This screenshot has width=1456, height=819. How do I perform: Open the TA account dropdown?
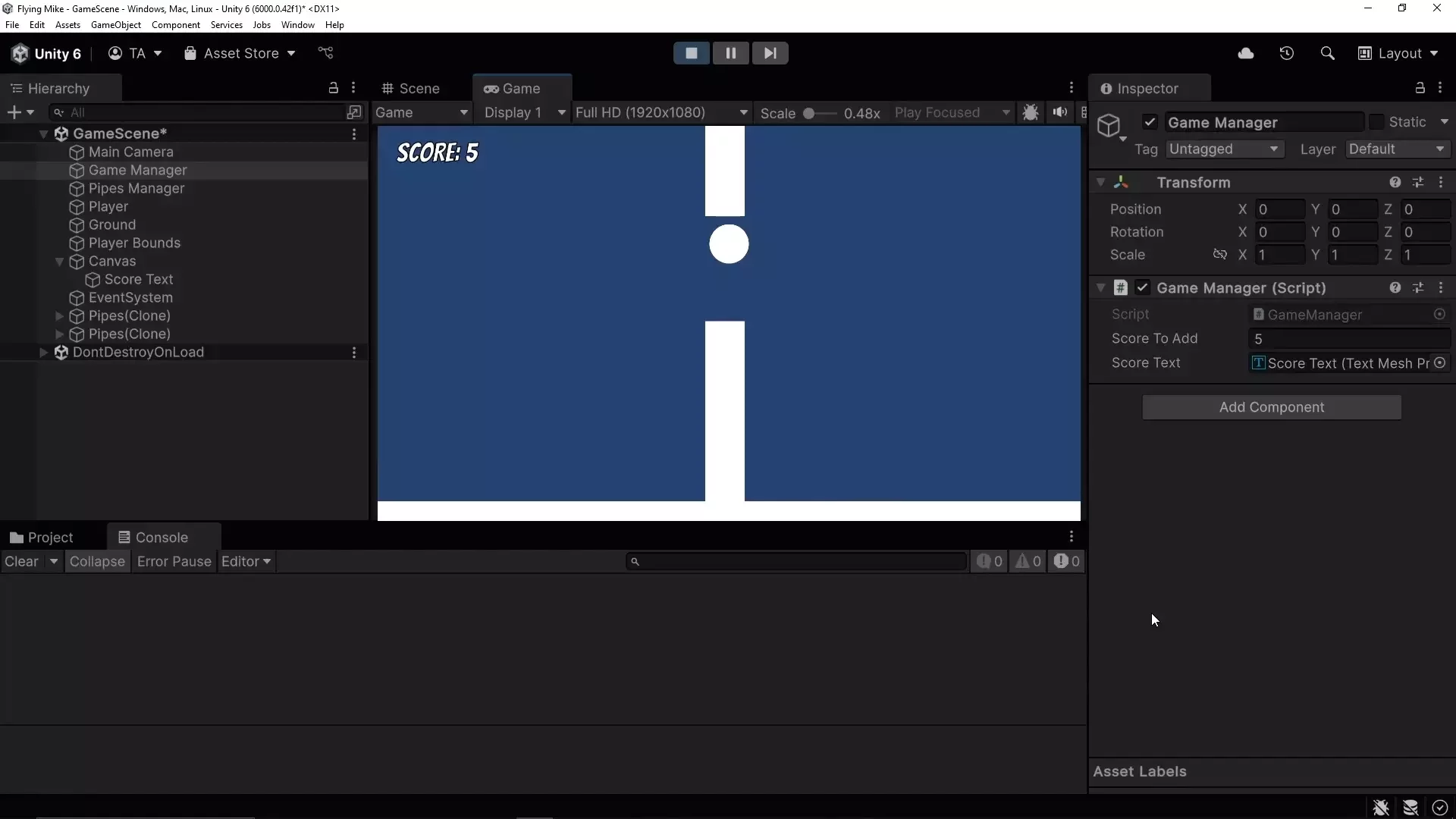click(136, 53)
